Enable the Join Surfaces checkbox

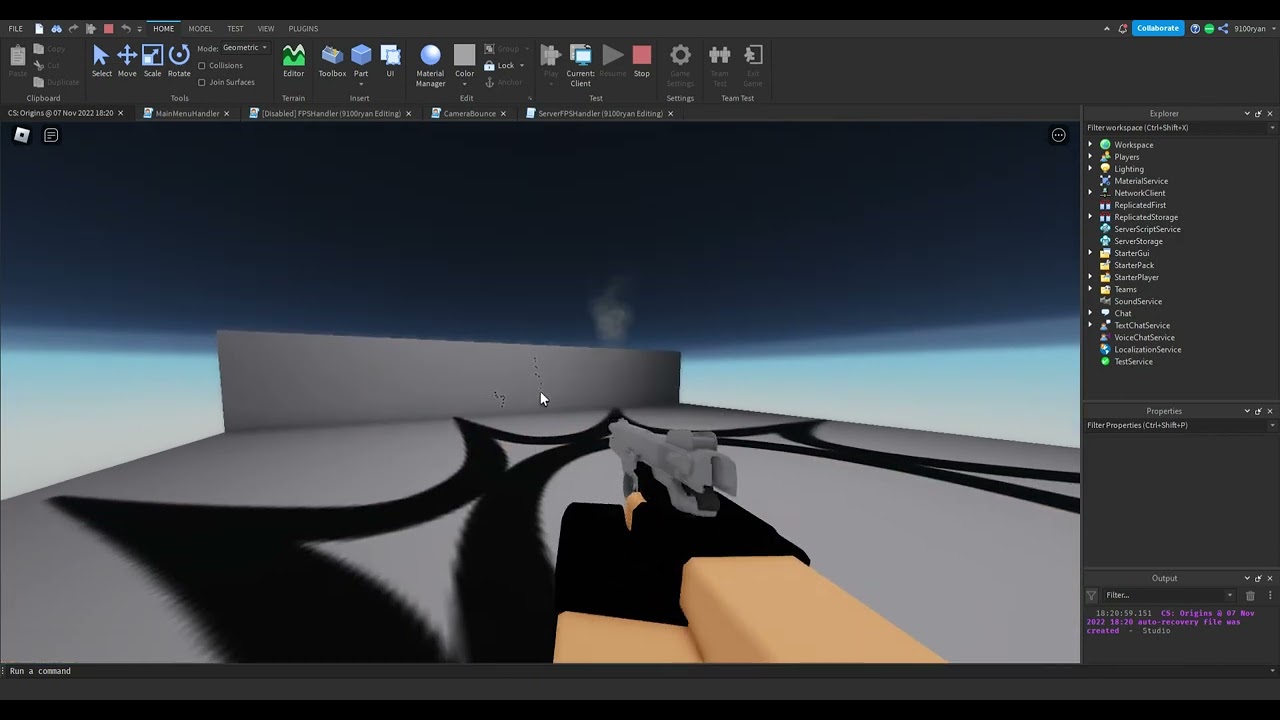(x=202, y=82)
